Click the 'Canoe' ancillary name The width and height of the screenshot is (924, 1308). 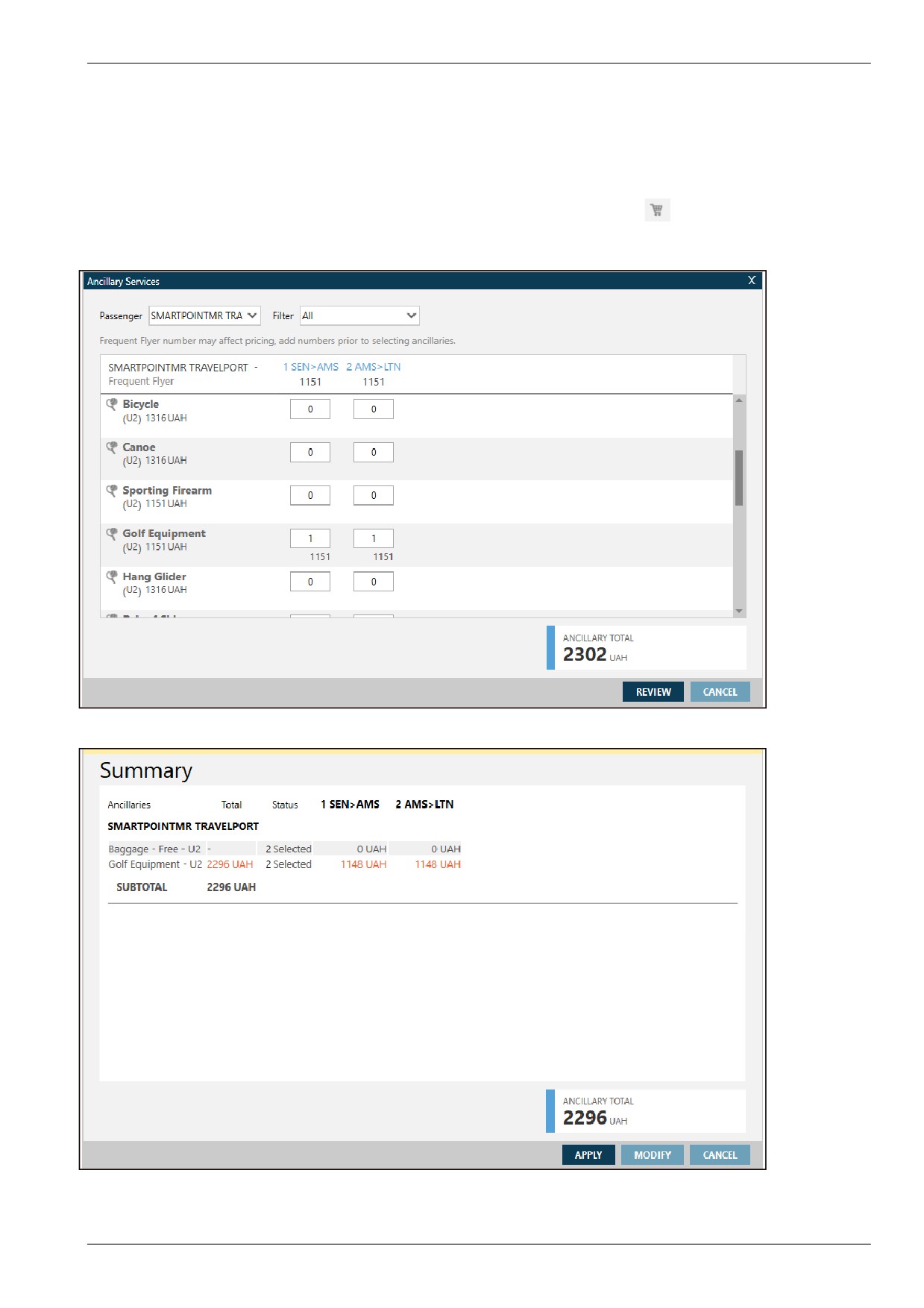click(139, 447)
